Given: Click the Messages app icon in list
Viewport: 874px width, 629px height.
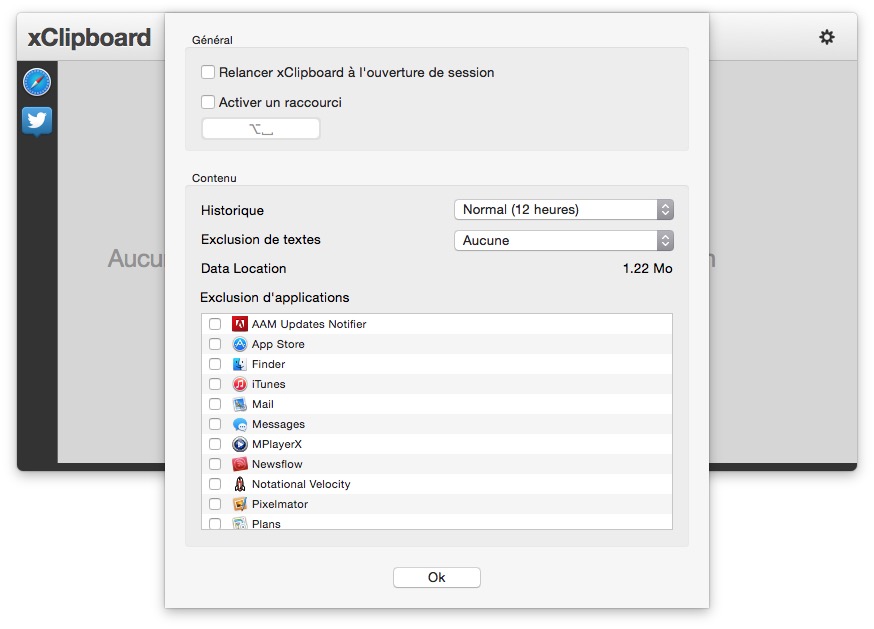Looking at the screenshot, I should point(240,424).
